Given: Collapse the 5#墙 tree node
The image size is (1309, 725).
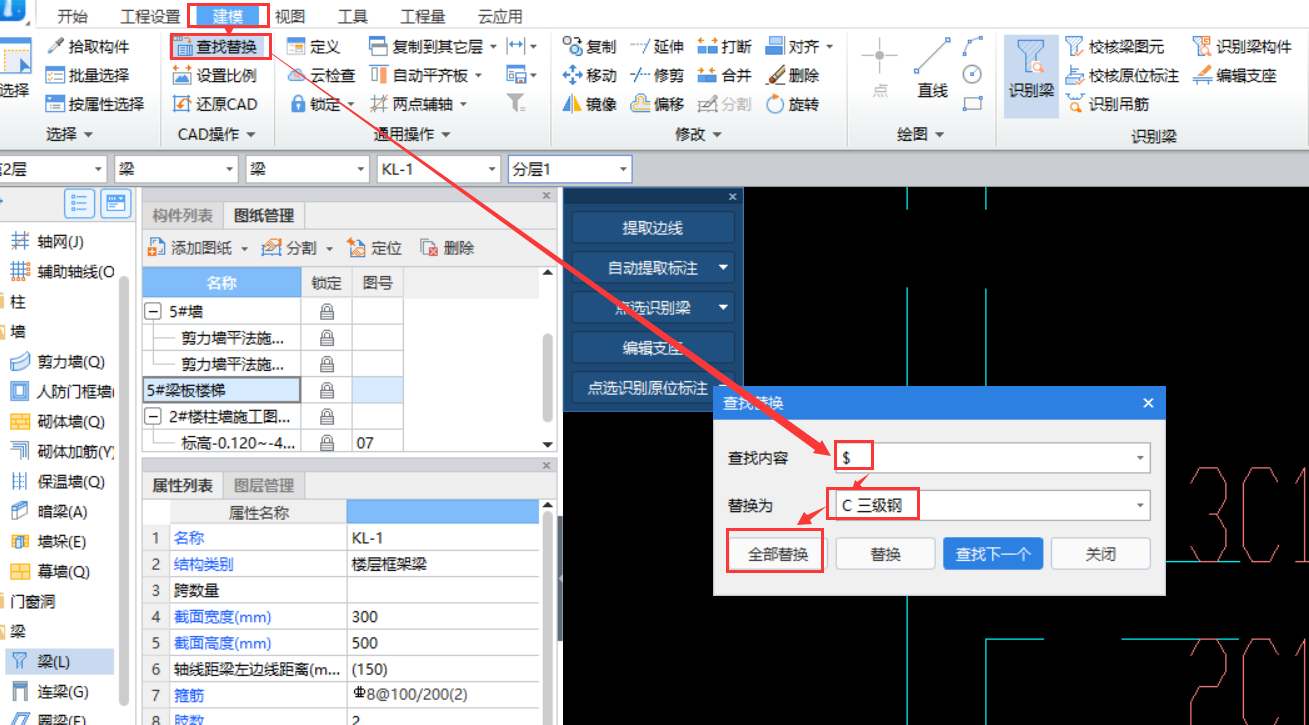Looking at the screenshot, I should 153,312.
